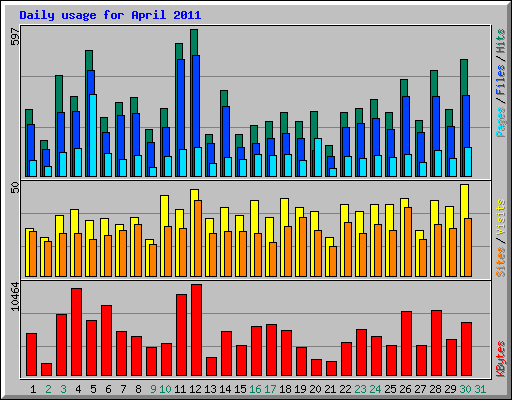Click the 'KBytes' legend label

click(x=501, y=359)
